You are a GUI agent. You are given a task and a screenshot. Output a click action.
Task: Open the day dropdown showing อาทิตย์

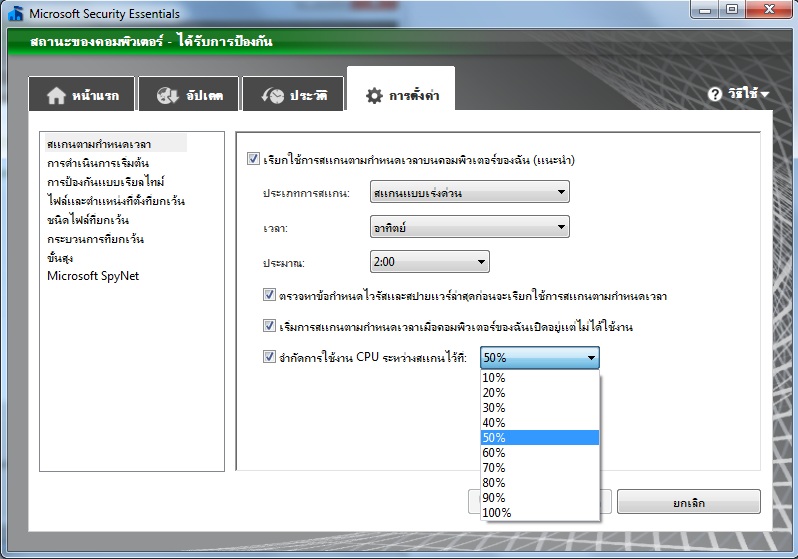pyautogui.click(x=470, y=227)
